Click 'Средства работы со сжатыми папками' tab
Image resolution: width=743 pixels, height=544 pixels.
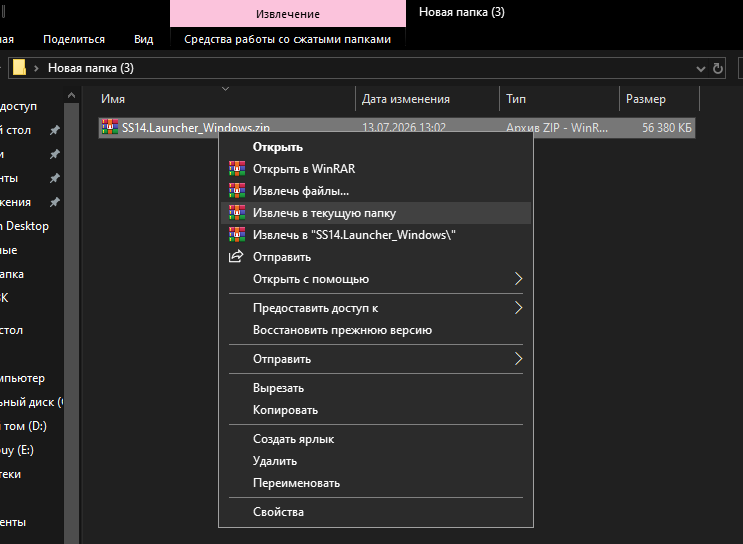[288, 39]
